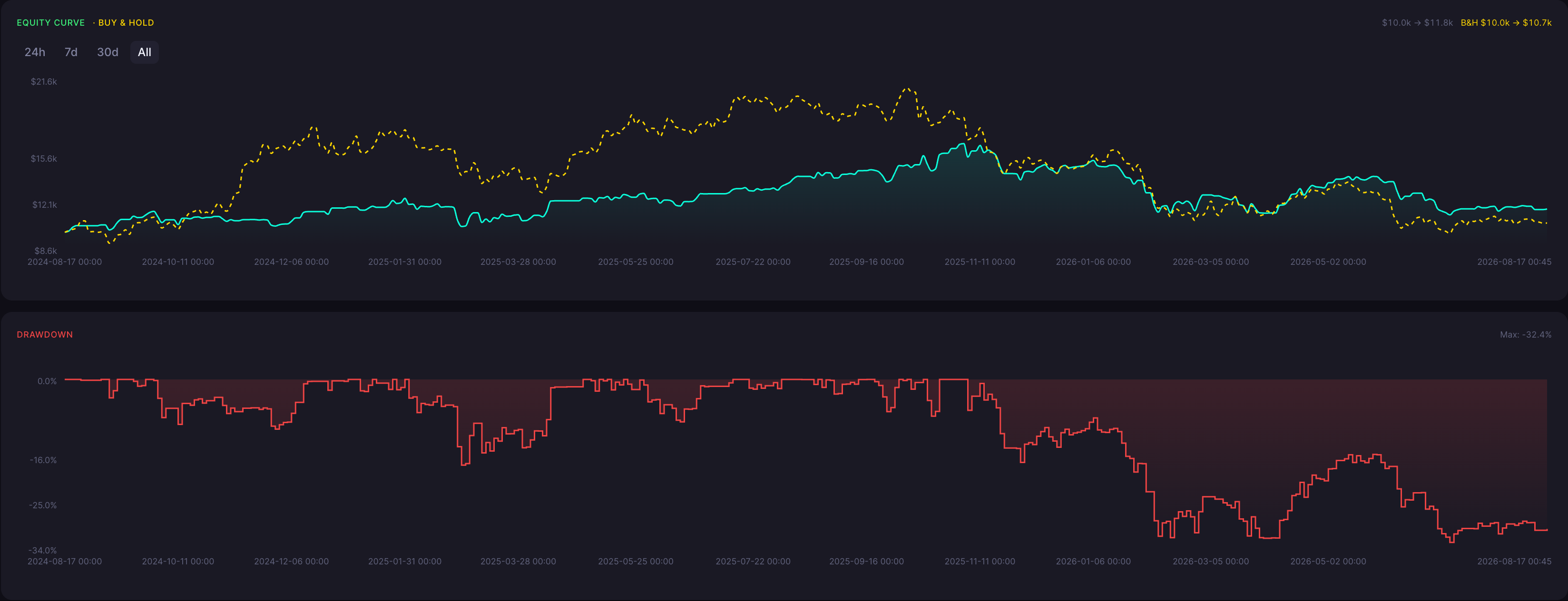Click 2026-08-17 00:45 on the drawdown chart axis
1568x601 pixels.
point(1514,562)
